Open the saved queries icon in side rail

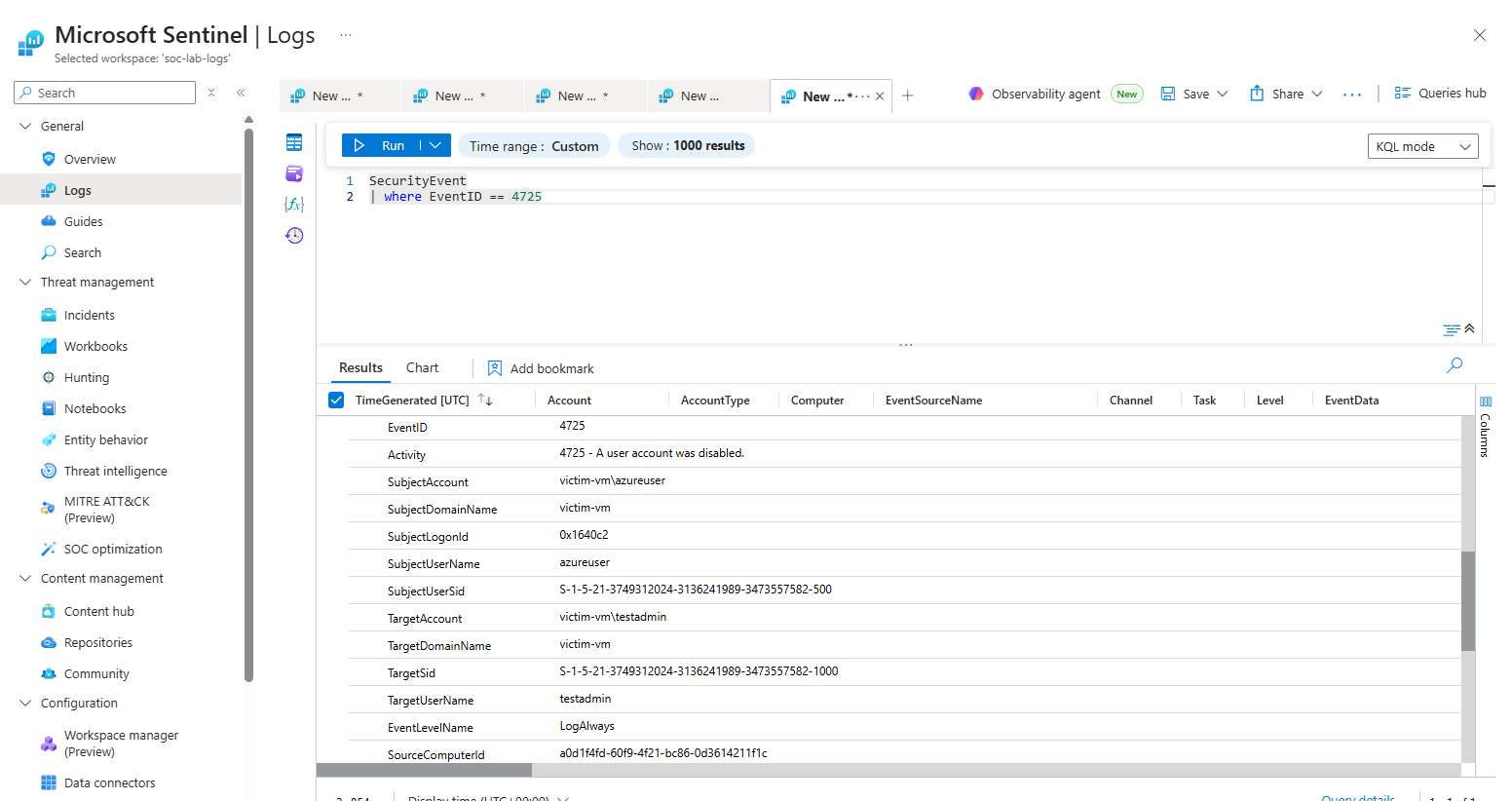coord(294,173)
